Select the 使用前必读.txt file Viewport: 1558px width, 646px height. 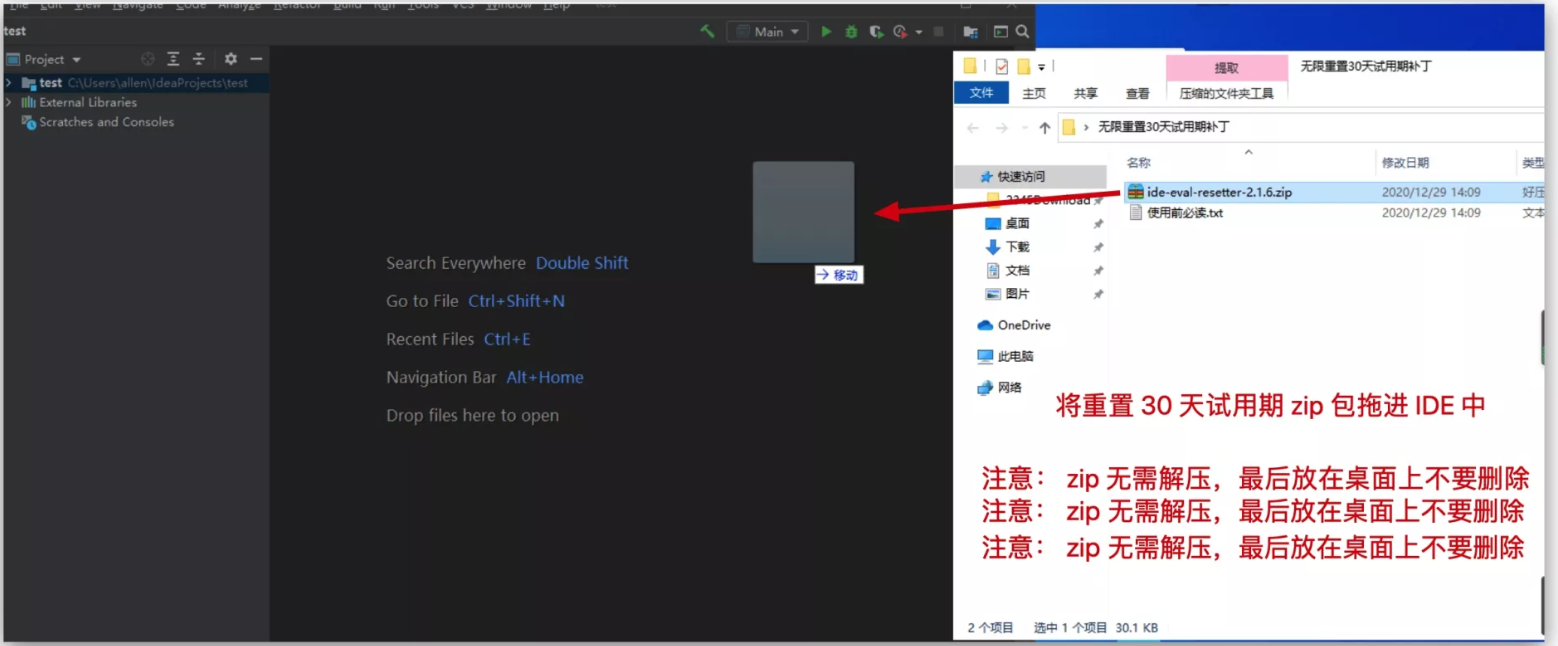coord(1185,213)
